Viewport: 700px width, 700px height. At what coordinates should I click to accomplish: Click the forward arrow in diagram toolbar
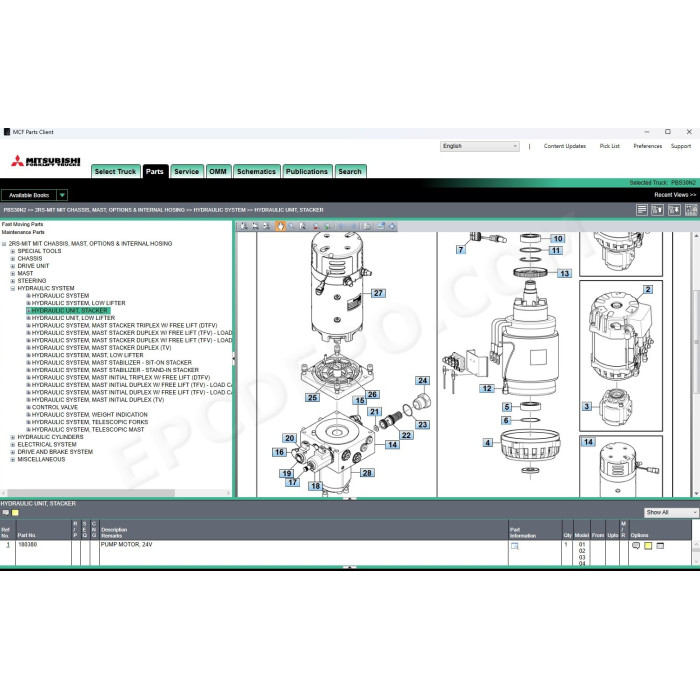[x=353, y=226]
